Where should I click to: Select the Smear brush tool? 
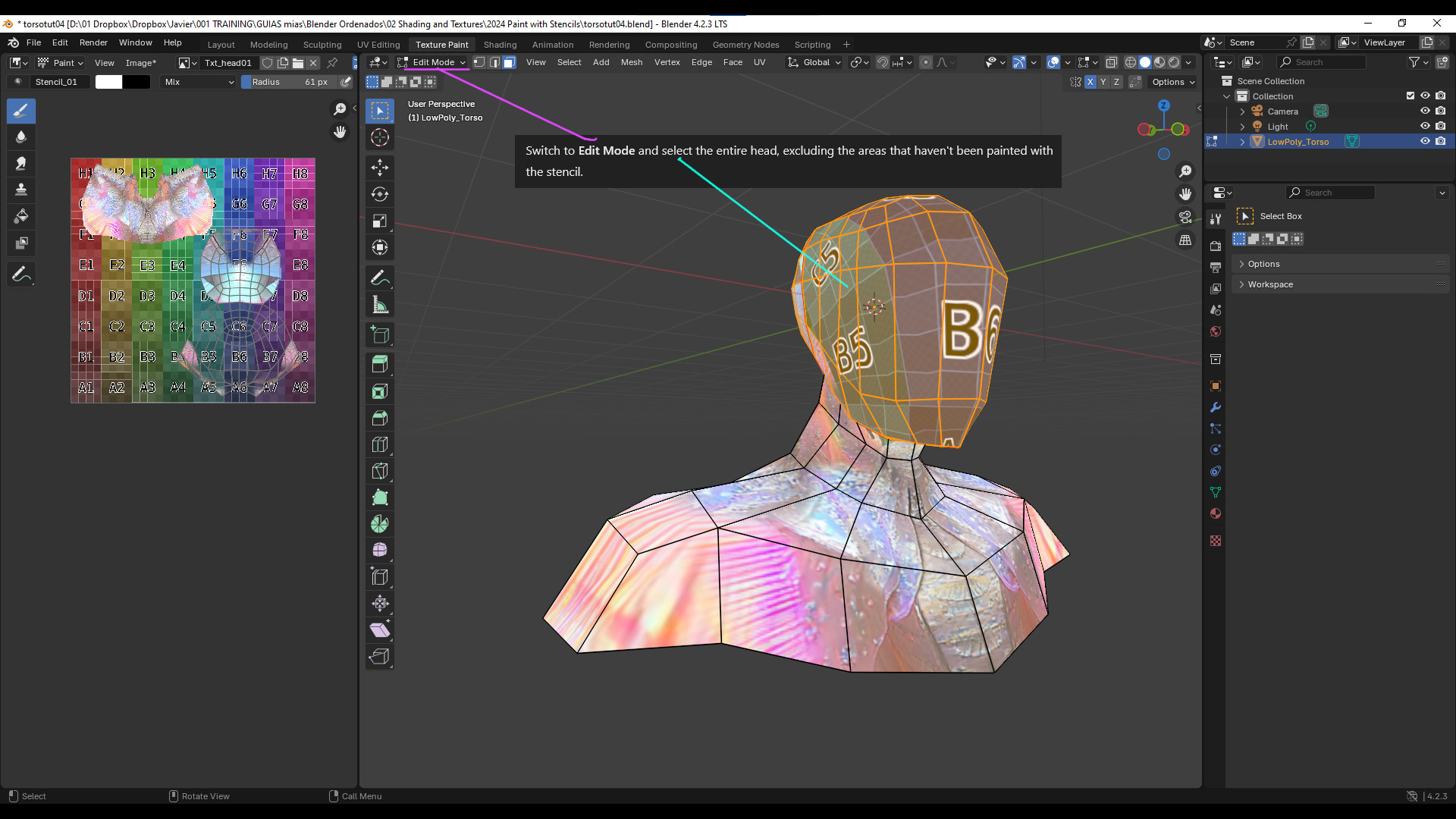[x=21, y=163]
